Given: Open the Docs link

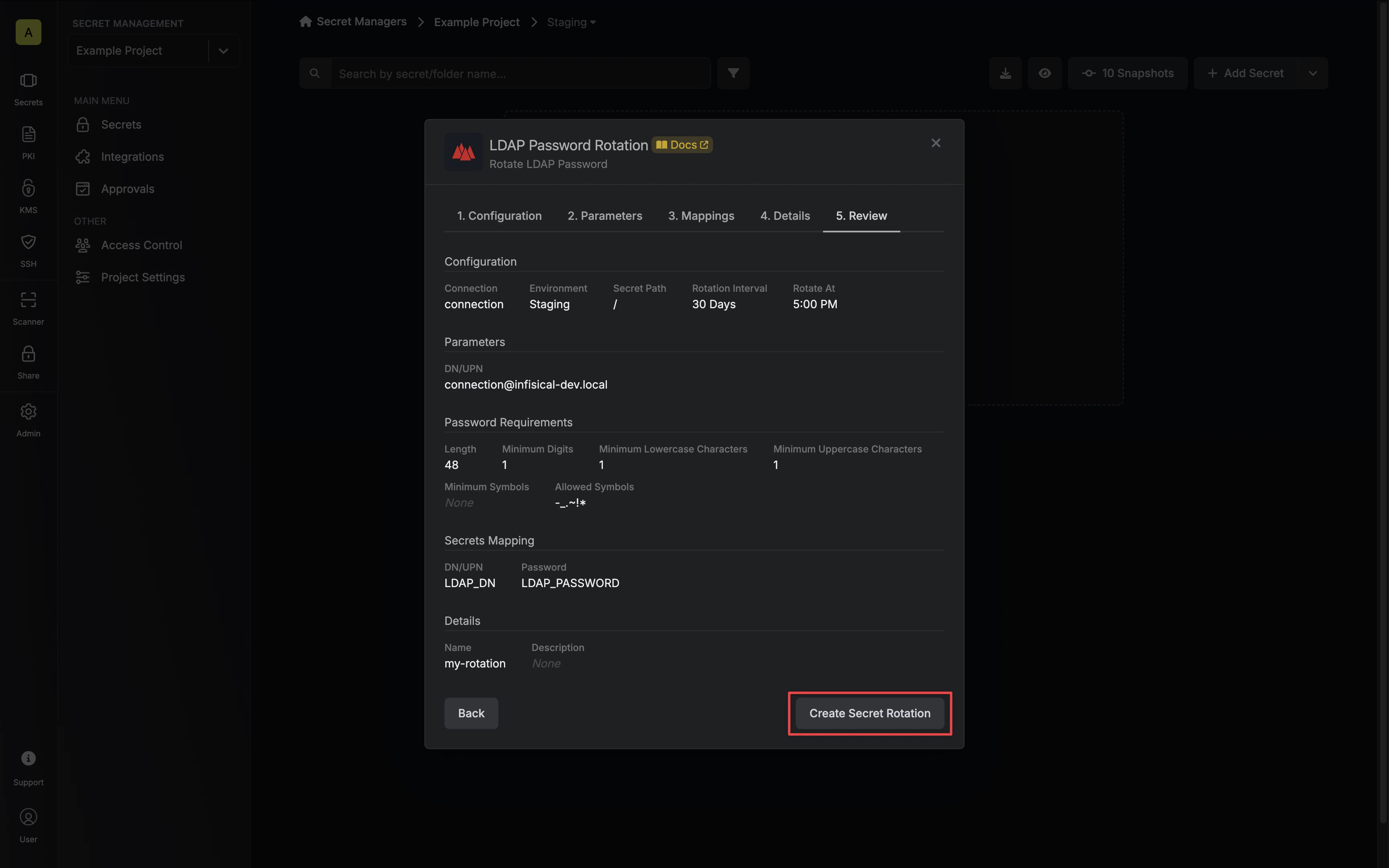Looking at the screenshot, I should 682,145.
